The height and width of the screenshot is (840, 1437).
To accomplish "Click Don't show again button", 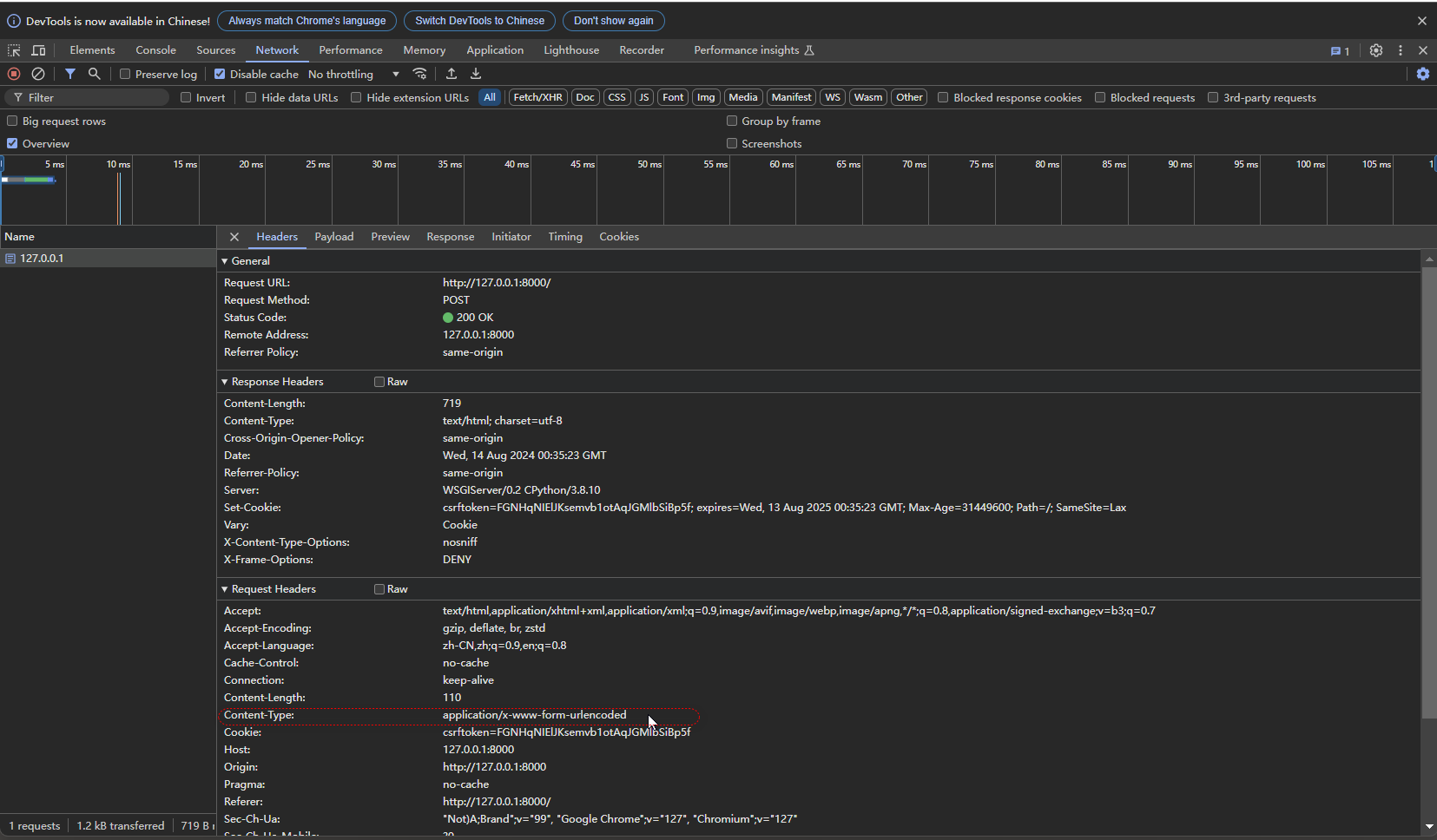I will coord(614,21).
